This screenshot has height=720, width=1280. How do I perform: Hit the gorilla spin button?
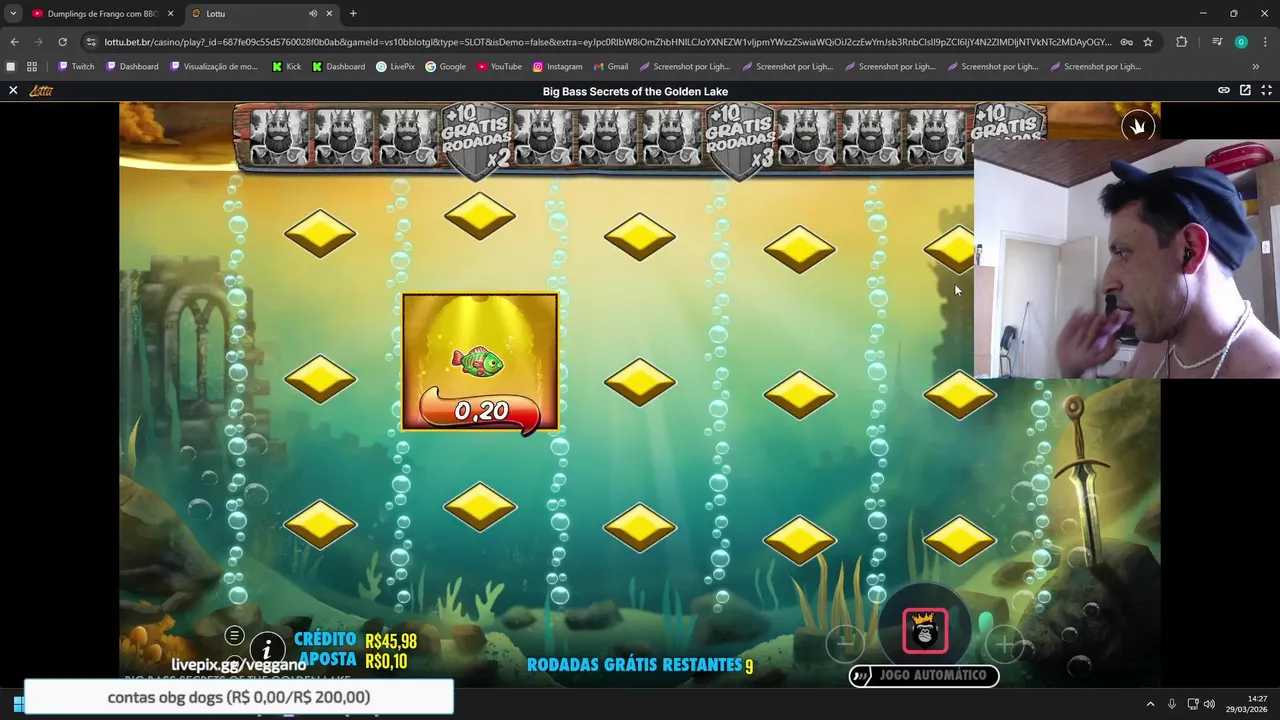click(925, 630)
